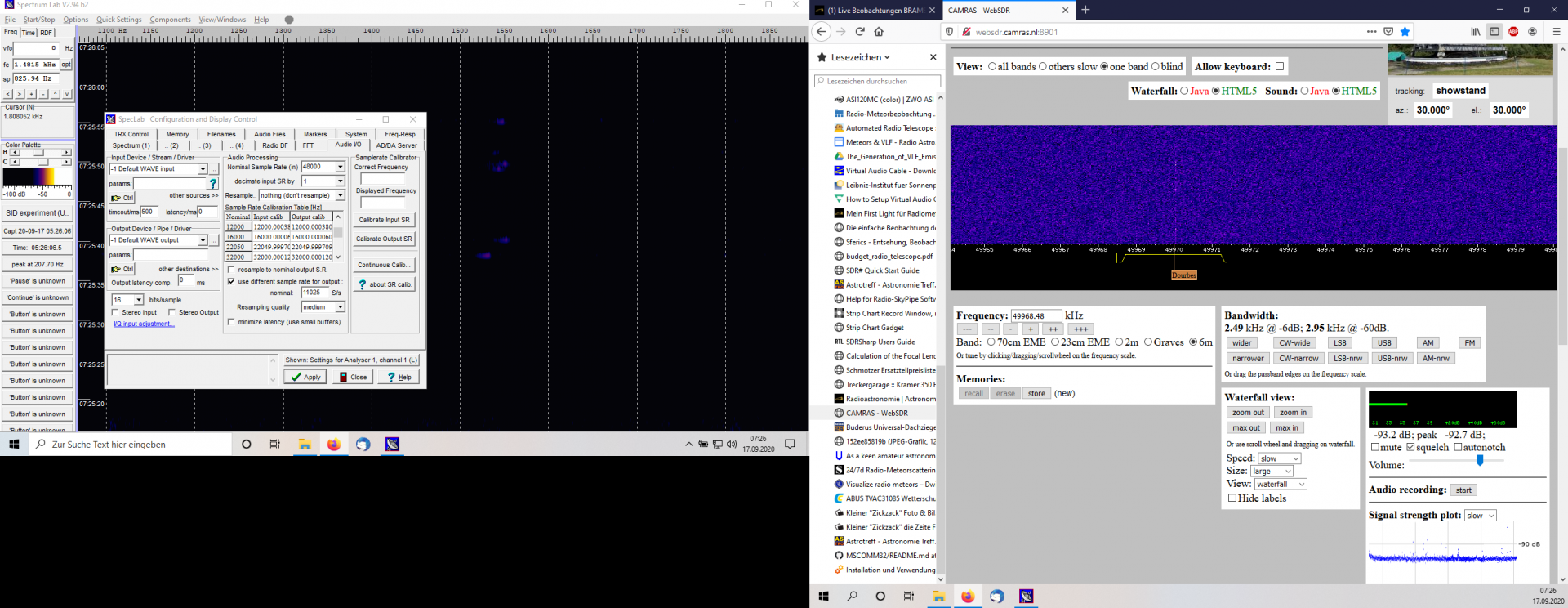
Task: Click the help icon next to input params
Action: coord(213,184)
